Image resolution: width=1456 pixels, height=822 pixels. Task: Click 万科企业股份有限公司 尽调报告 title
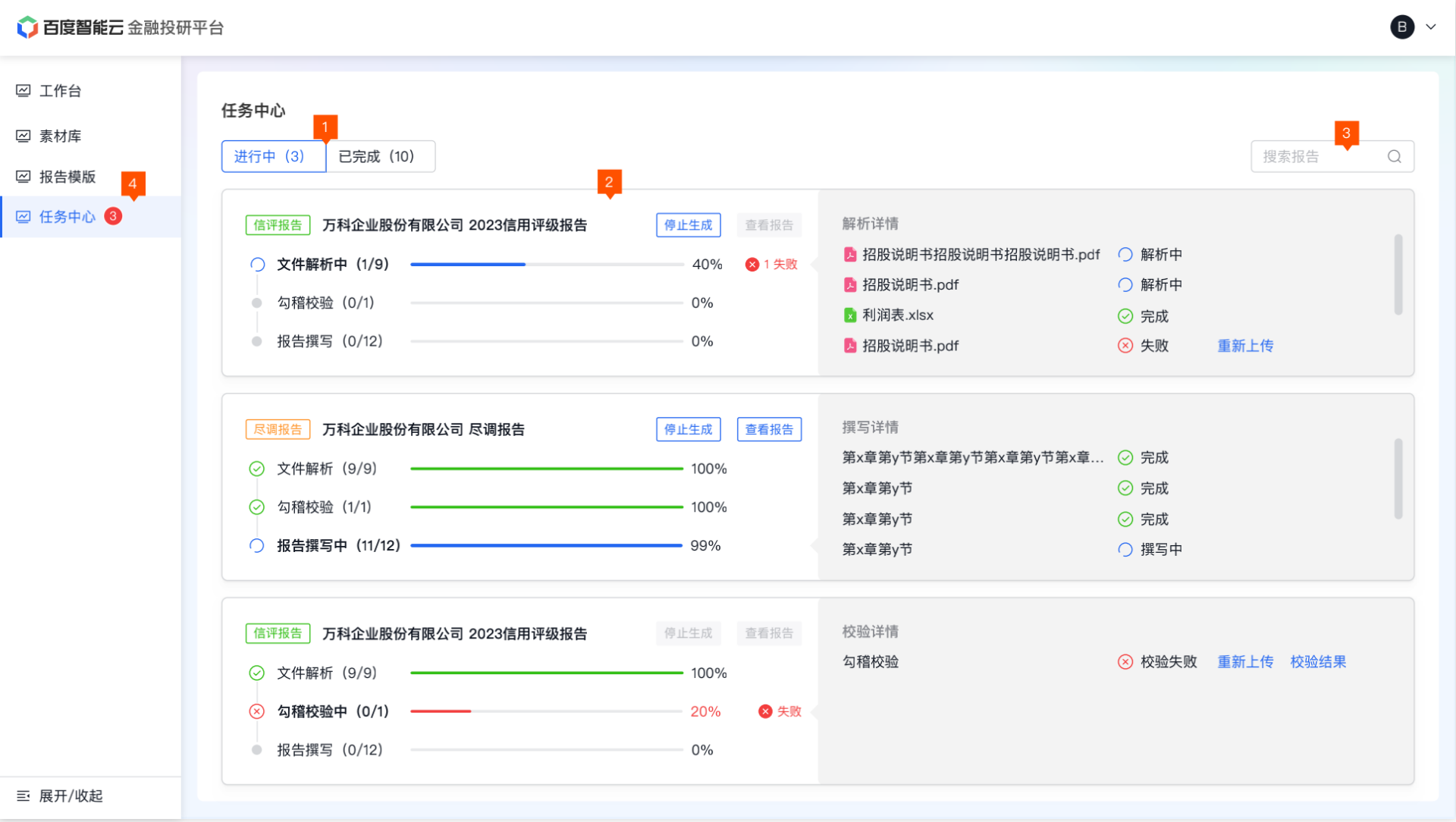click(423, 429)
